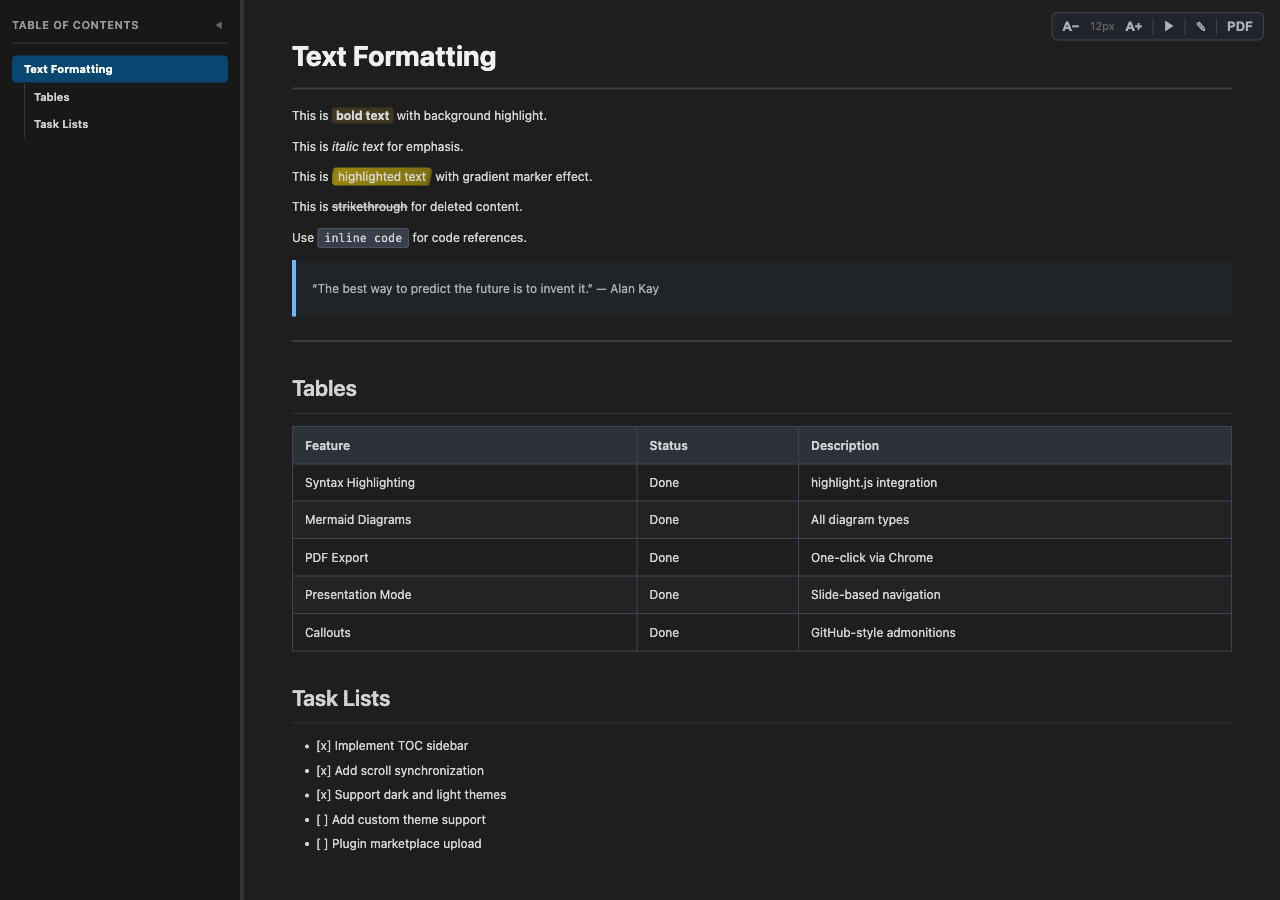This screenshot has height=900, width=1280.
Task: Click the "Task Lists" page heading
Action: 341,698
